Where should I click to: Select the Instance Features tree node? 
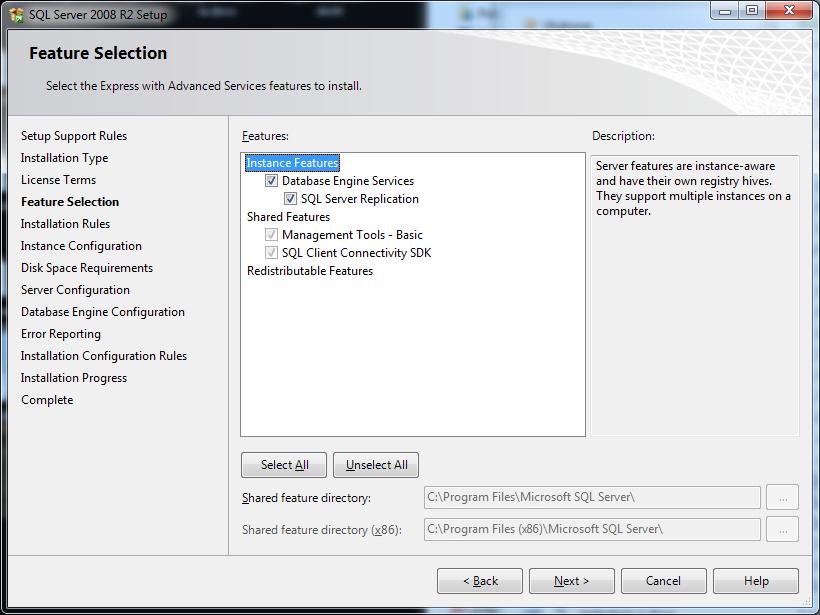(292, 163)
